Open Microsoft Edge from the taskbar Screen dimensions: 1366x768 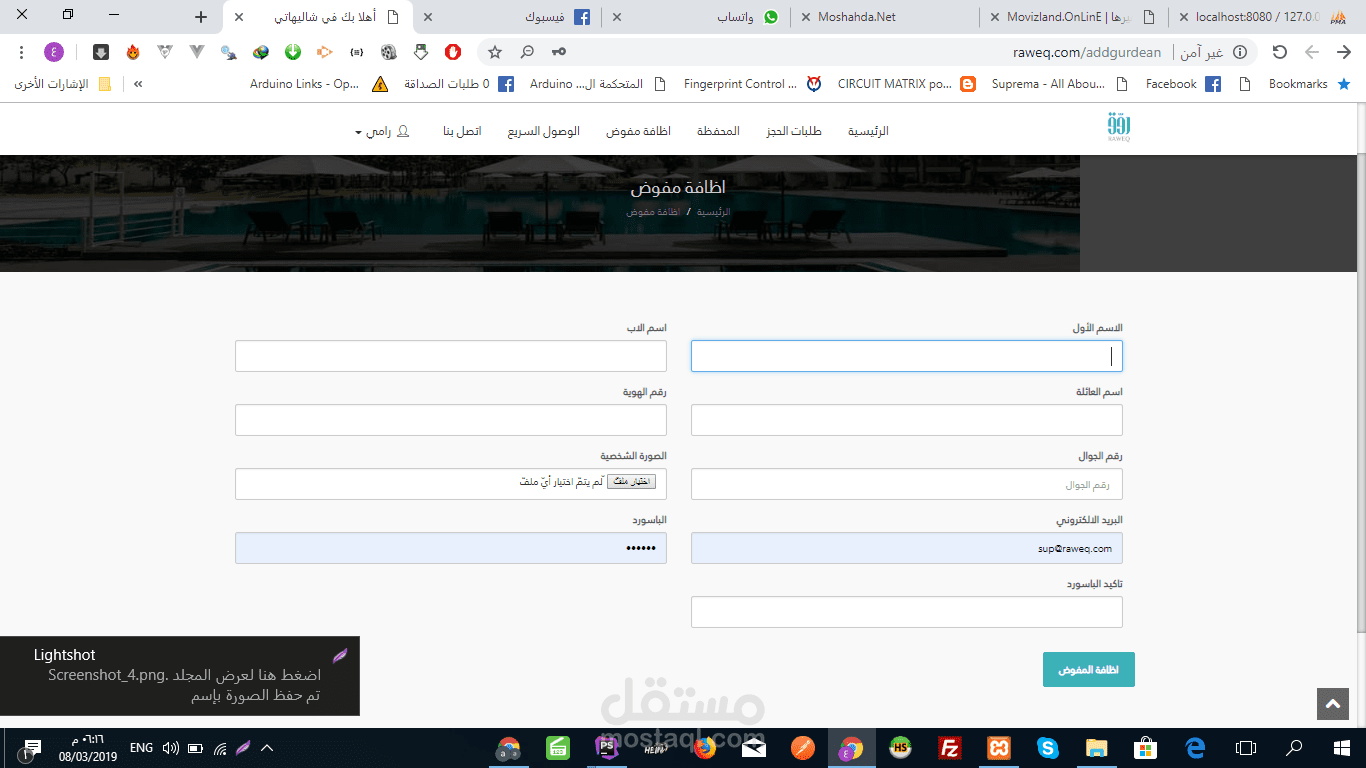[x=1195, y=748]
